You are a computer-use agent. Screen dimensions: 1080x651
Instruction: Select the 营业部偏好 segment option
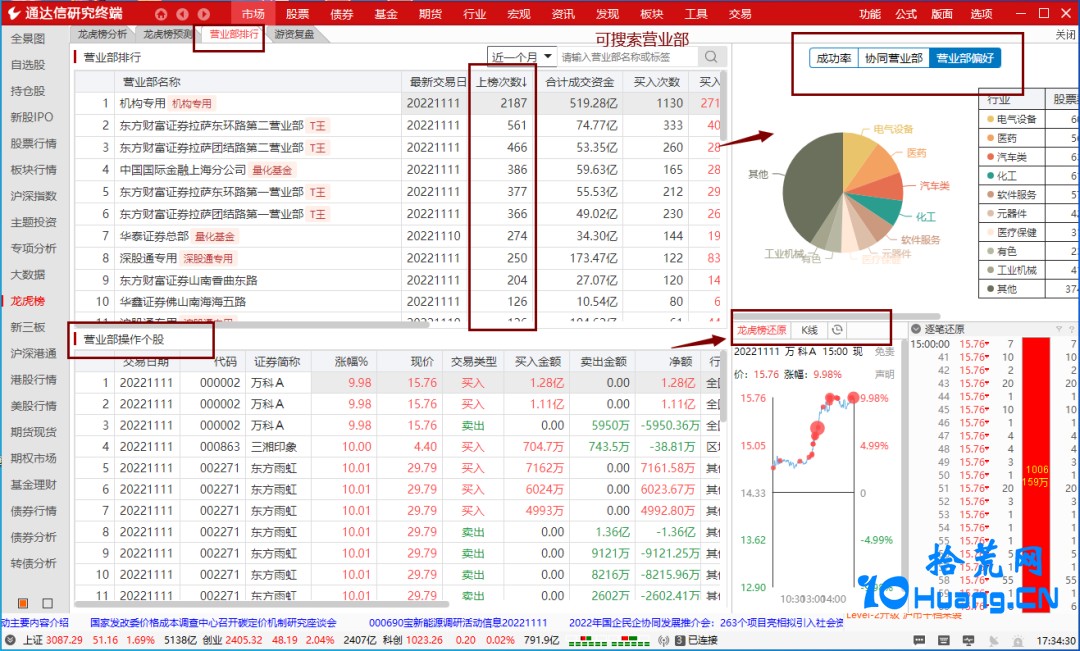[964, 59]
